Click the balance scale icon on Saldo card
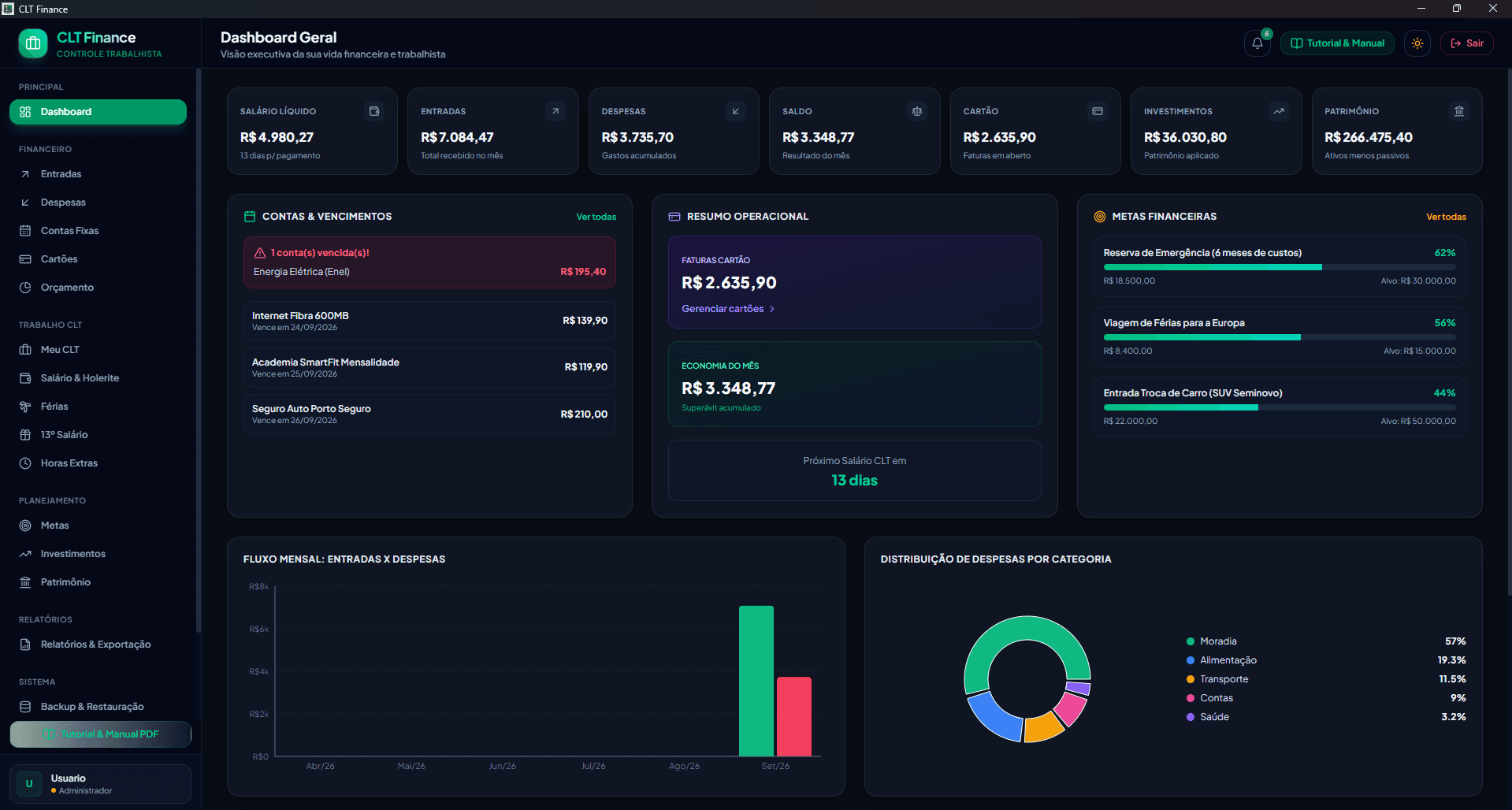The image size is (1512, 810). (x=917, y=111)
